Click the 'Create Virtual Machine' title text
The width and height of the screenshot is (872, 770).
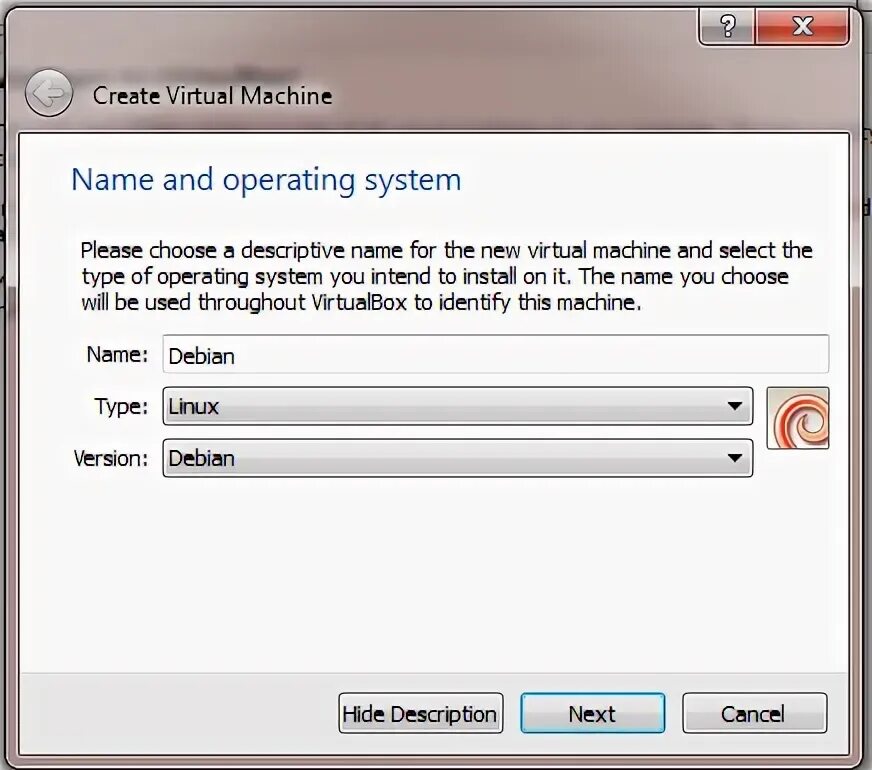[212, 96]
